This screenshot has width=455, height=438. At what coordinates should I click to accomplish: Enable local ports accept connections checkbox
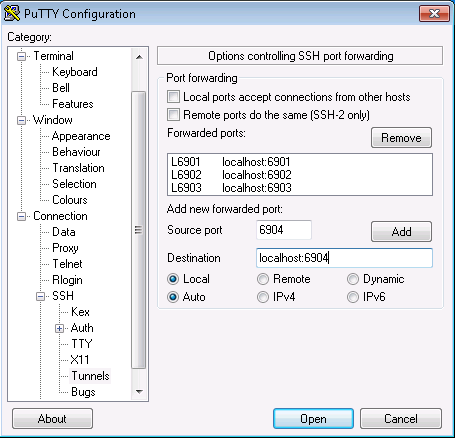(173, 97)
